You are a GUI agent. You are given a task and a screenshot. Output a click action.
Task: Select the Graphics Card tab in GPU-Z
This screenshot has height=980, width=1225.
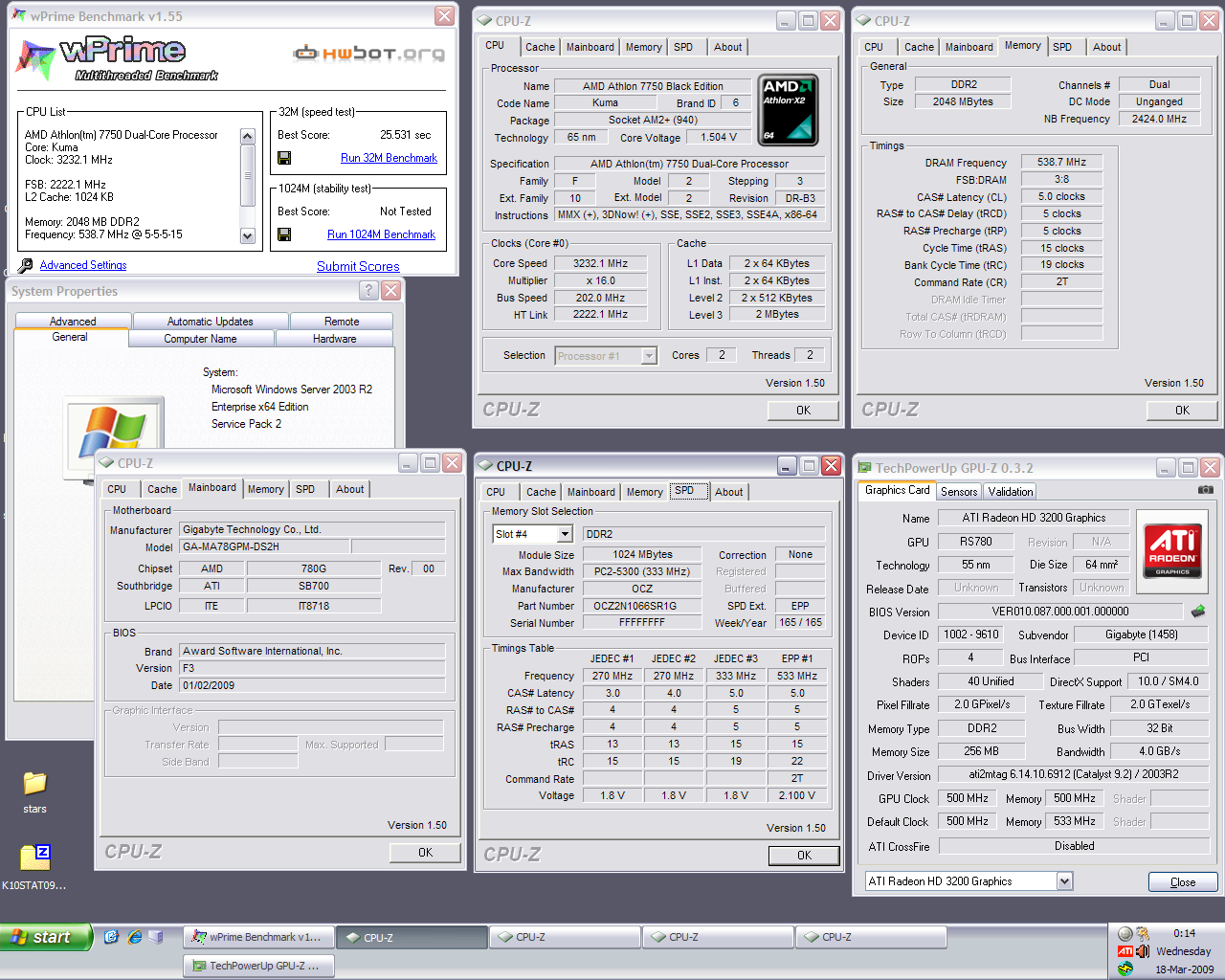[898, 490]
